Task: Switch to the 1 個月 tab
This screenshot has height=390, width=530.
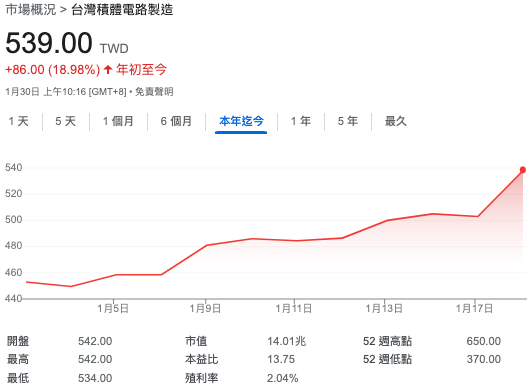Action: (x=118, y=121)
